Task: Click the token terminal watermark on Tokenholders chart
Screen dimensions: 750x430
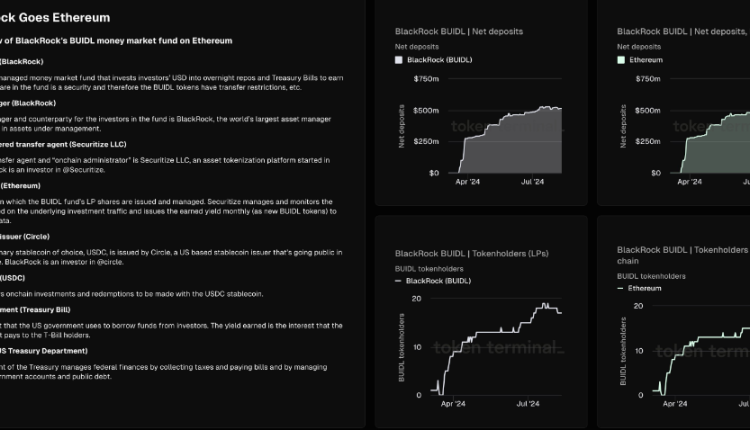Action: (498, 348)
